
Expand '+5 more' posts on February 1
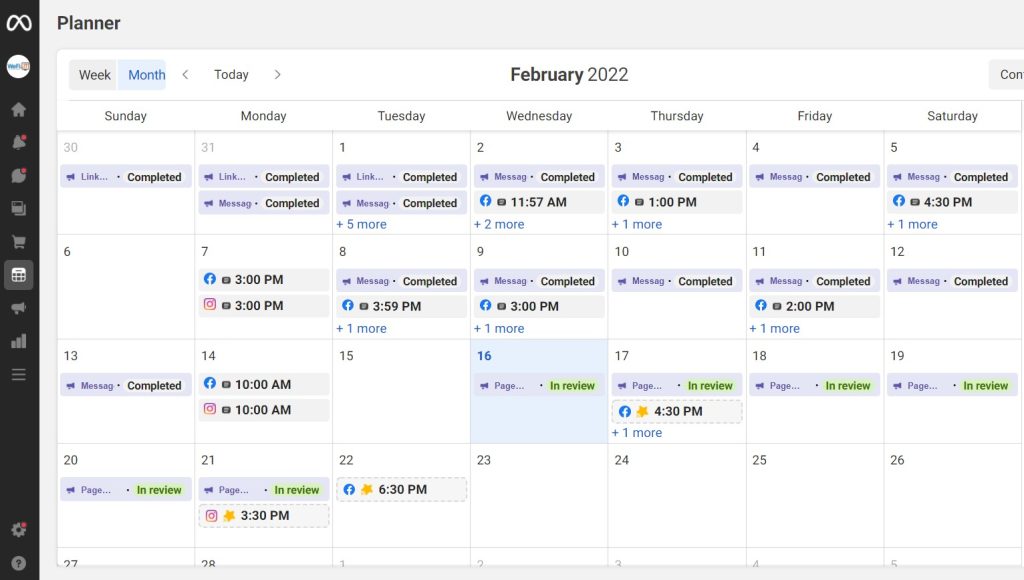[361, 224]
